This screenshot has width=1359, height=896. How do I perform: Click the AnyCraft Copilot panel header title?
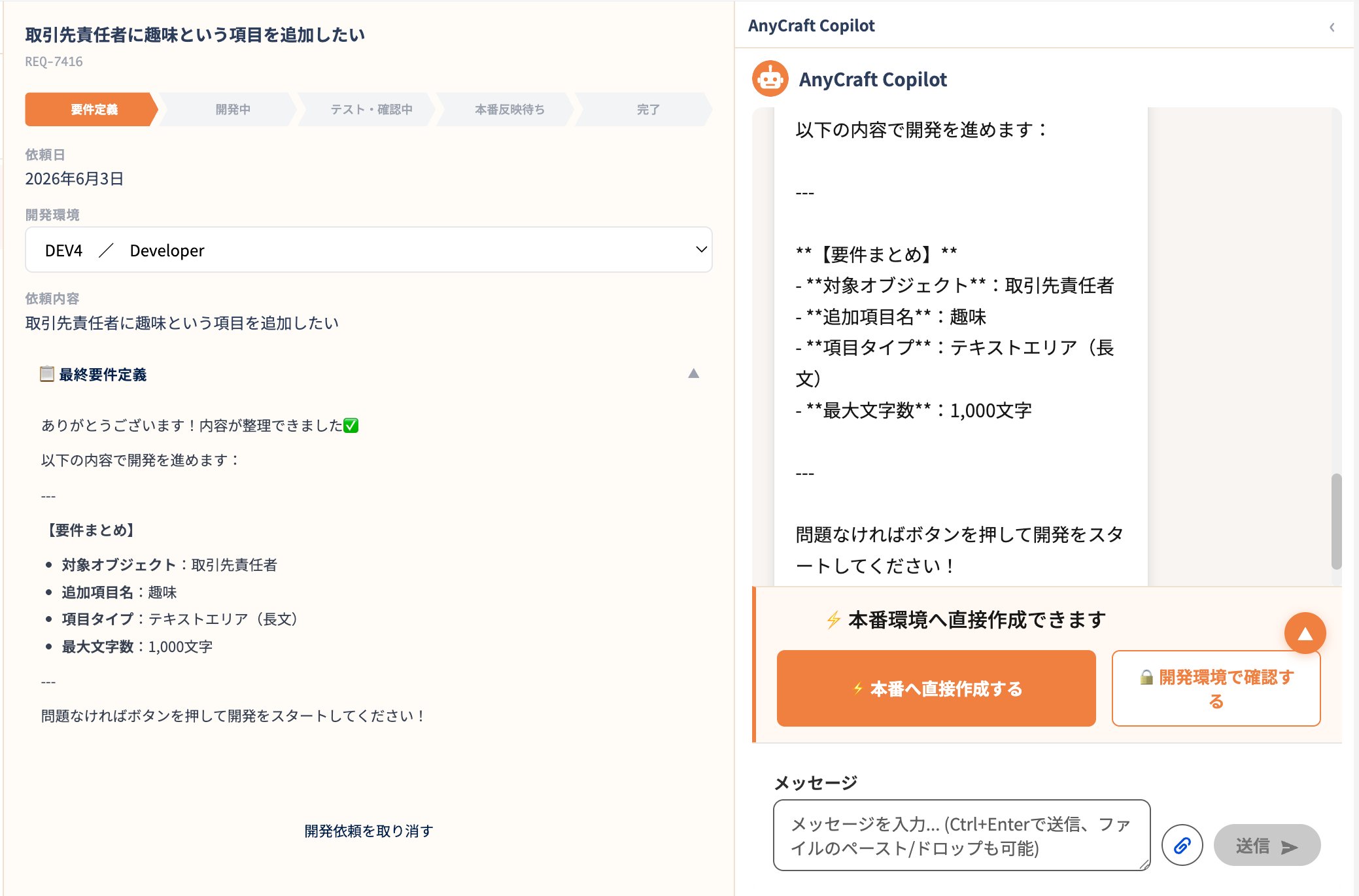[811, 26]
